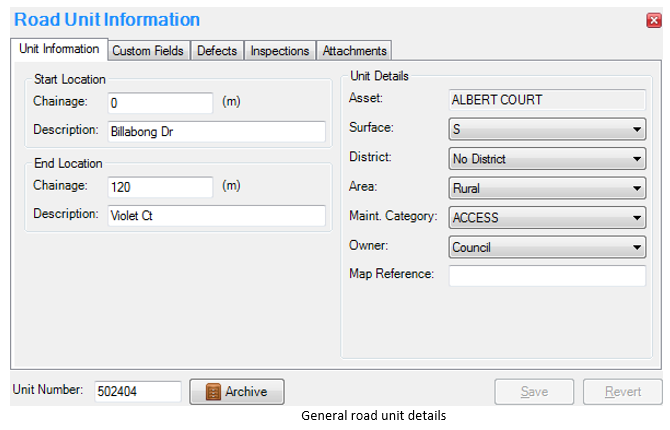Select the Inspections tab

click(x=280, y=50)
